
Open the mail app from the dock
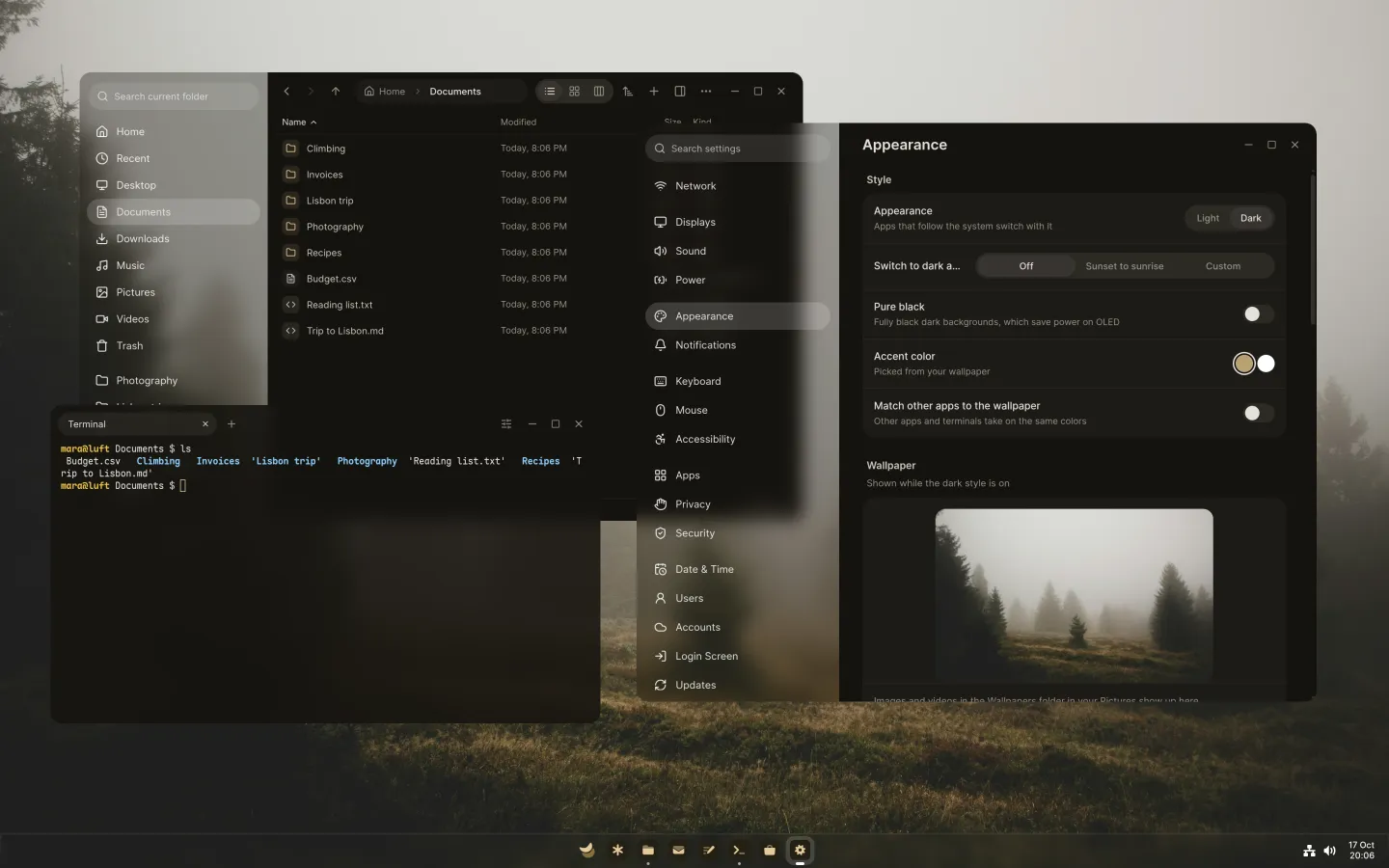[x=678, y=850]
